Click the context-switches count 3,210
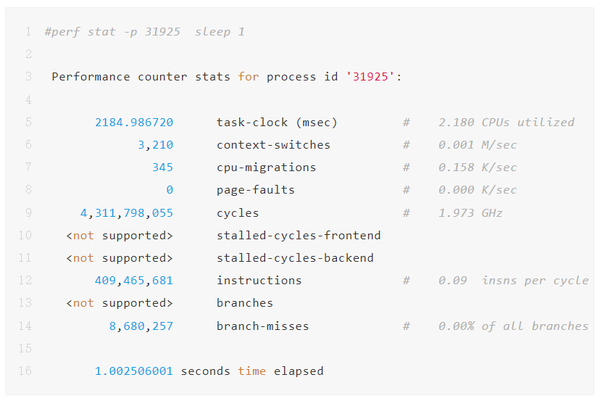 [155, 145]
